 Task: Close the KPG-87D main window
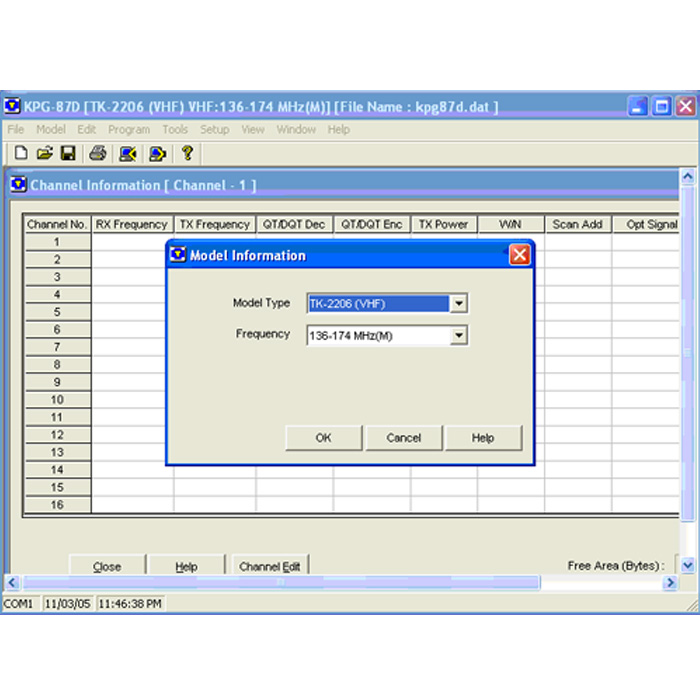click(686, 106)
